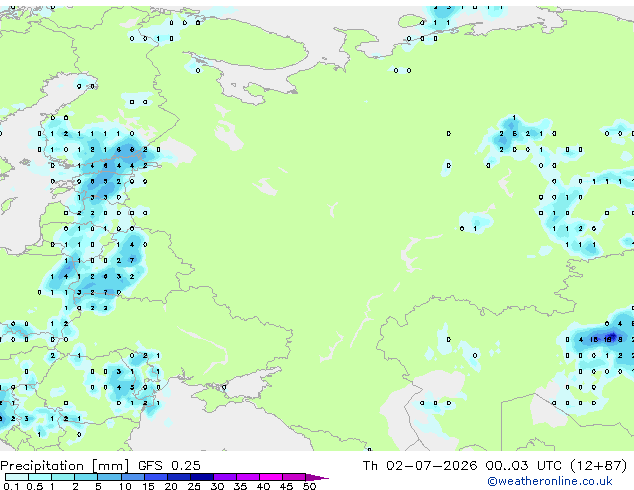Select the 5–10 mm legend swatch
Screen dimensions: 634x490
tap(109, 477)
